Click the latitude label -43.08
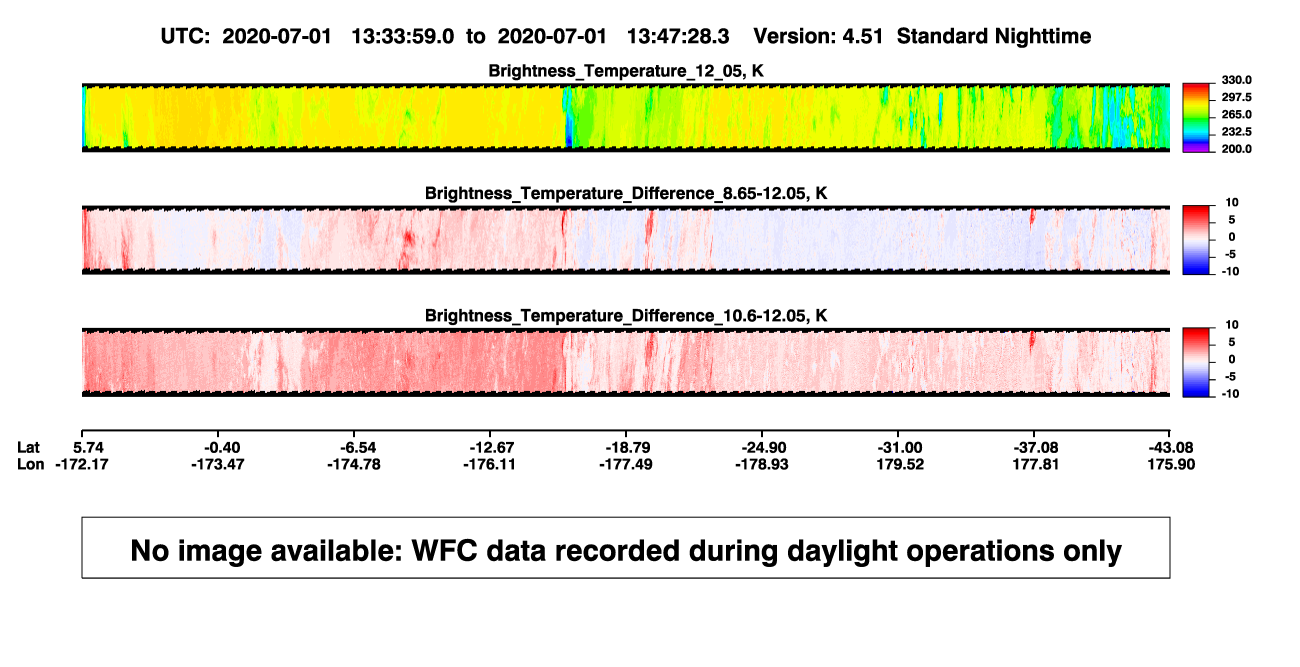The width and height of the screenshot is (1300, 667). click(1170, 447)
